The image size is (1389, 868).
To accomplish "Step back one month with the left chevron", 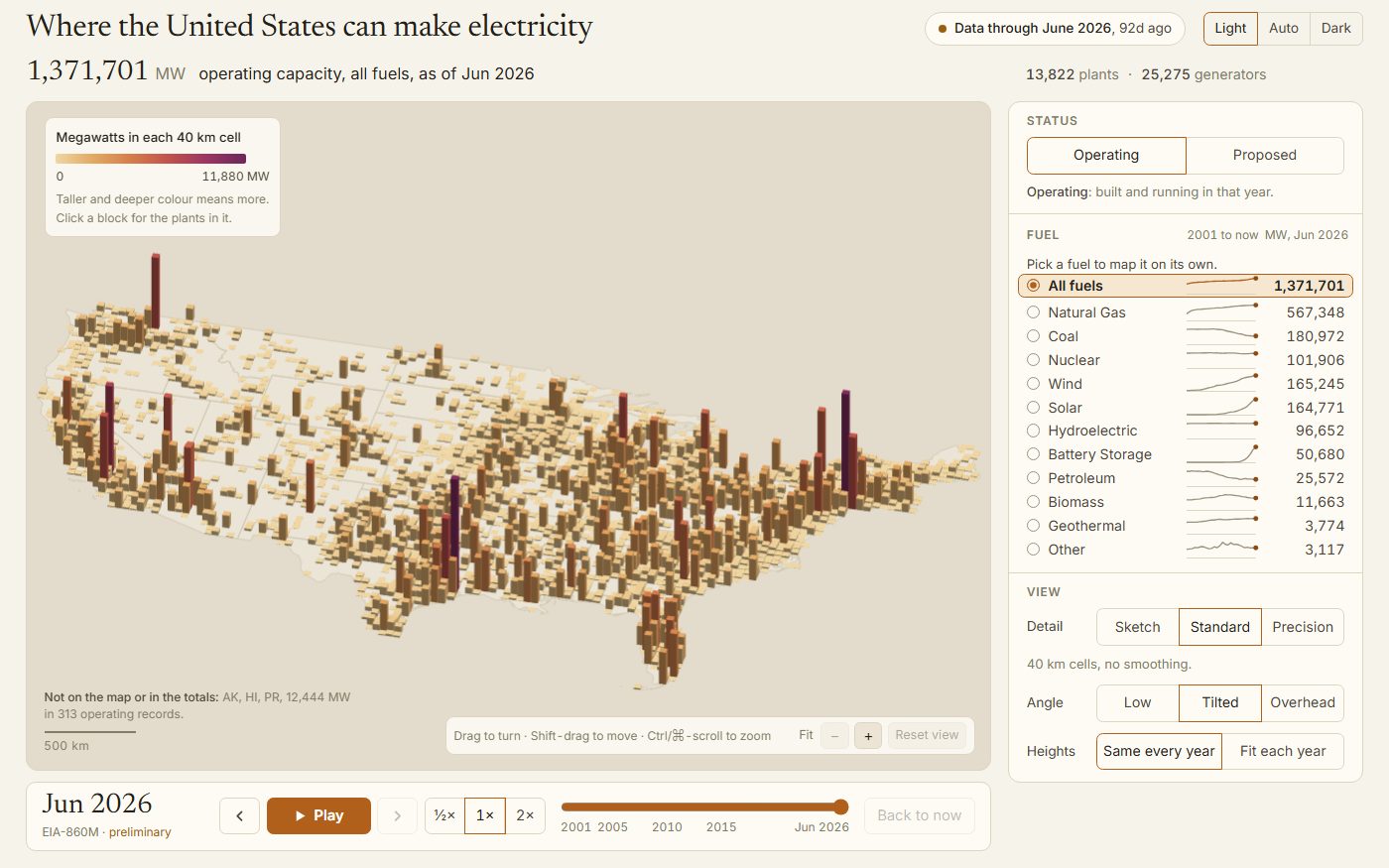I will coord(239,815).
